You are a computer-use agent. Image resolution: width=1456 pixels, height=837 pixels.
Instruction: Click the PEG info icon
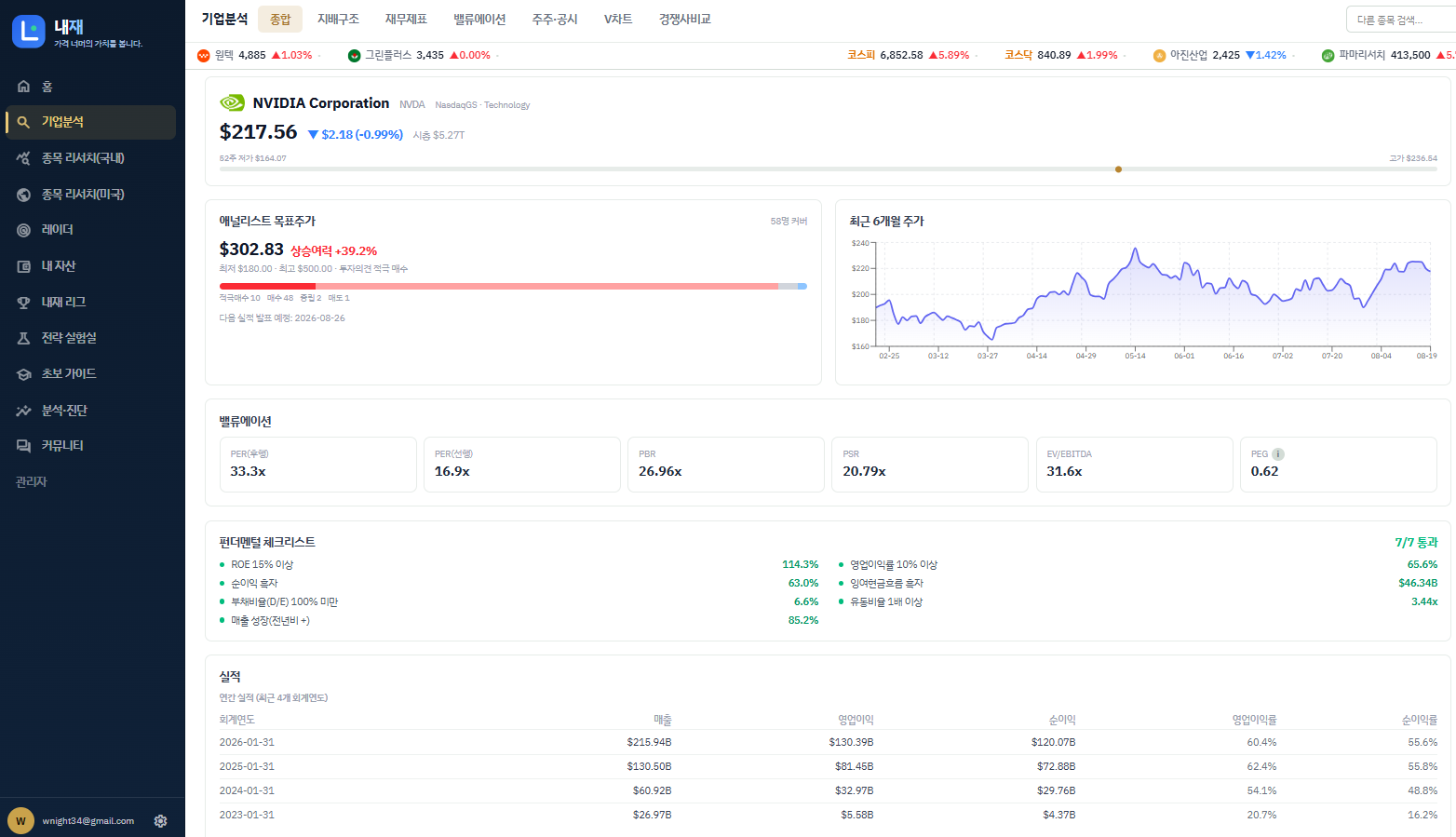coord(1278,454)
